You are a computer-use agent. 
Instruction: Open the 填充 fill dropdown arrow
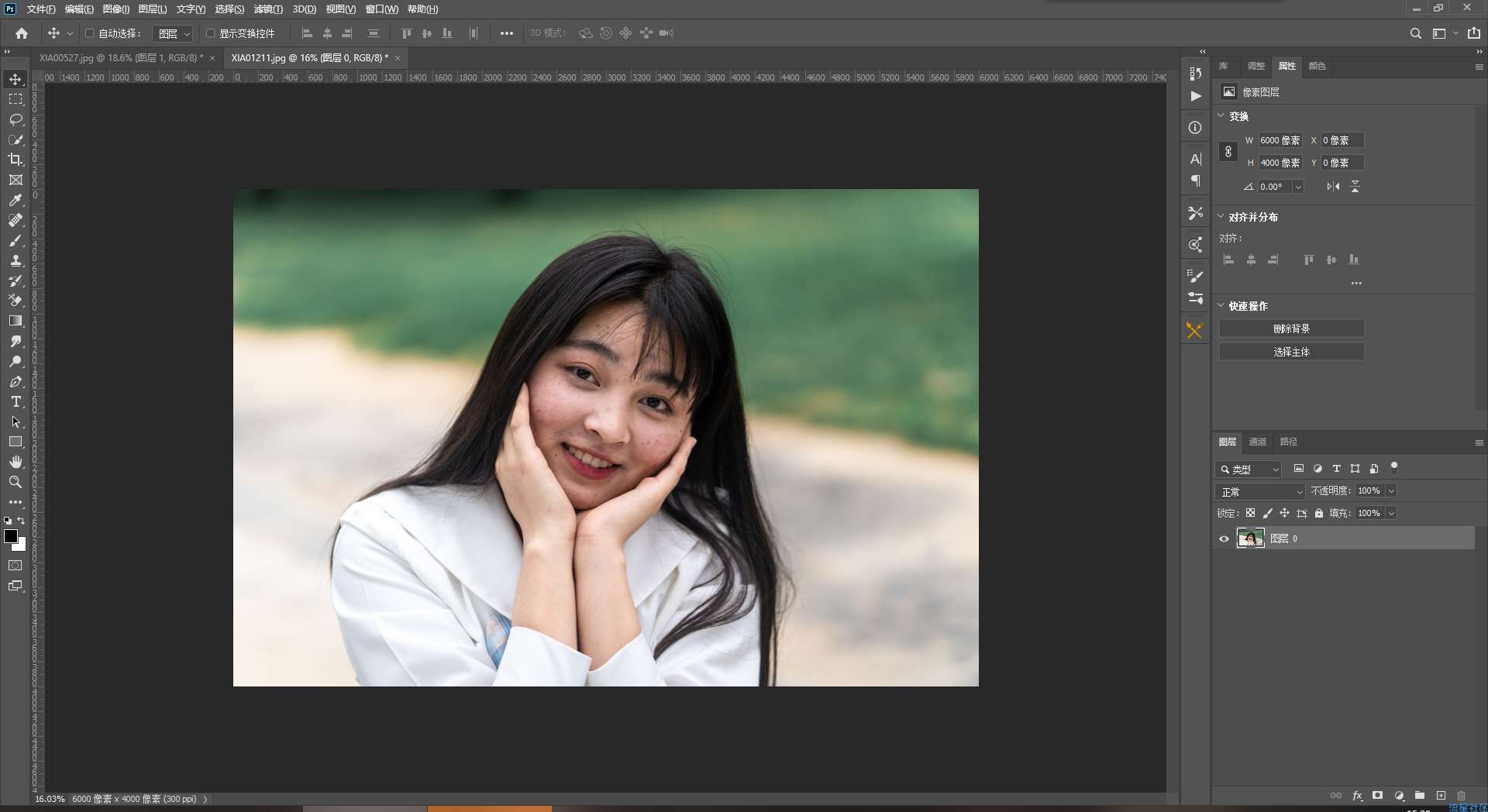pos(1391,513)
